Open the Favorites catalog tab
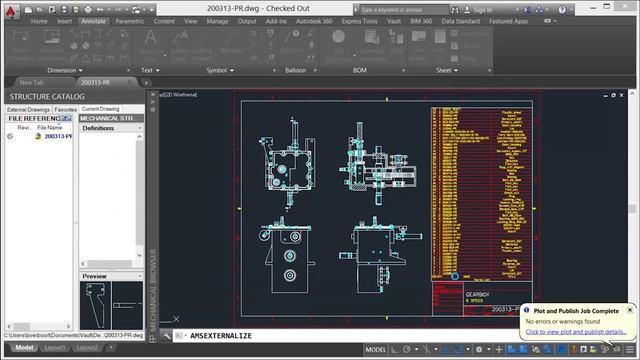Screen dimensions: 640x360 (65, 109)
